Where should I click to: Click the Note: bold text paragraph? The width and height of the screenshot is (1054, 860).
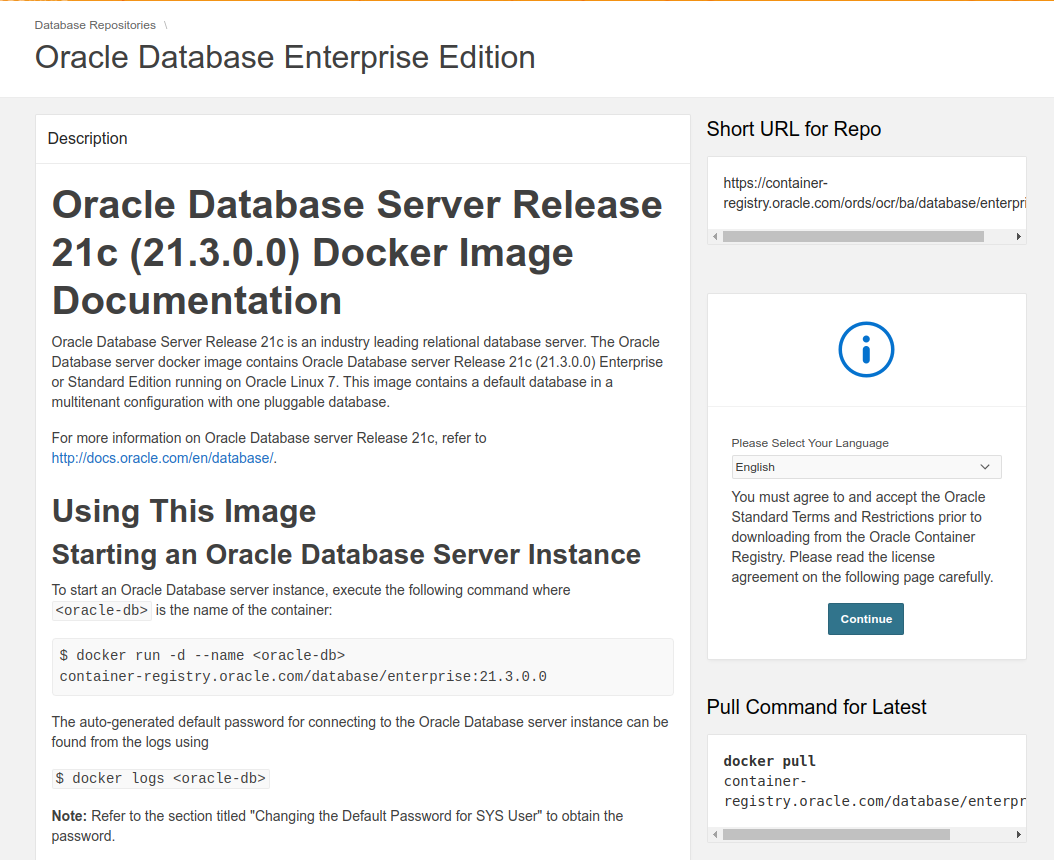point(337,826)
